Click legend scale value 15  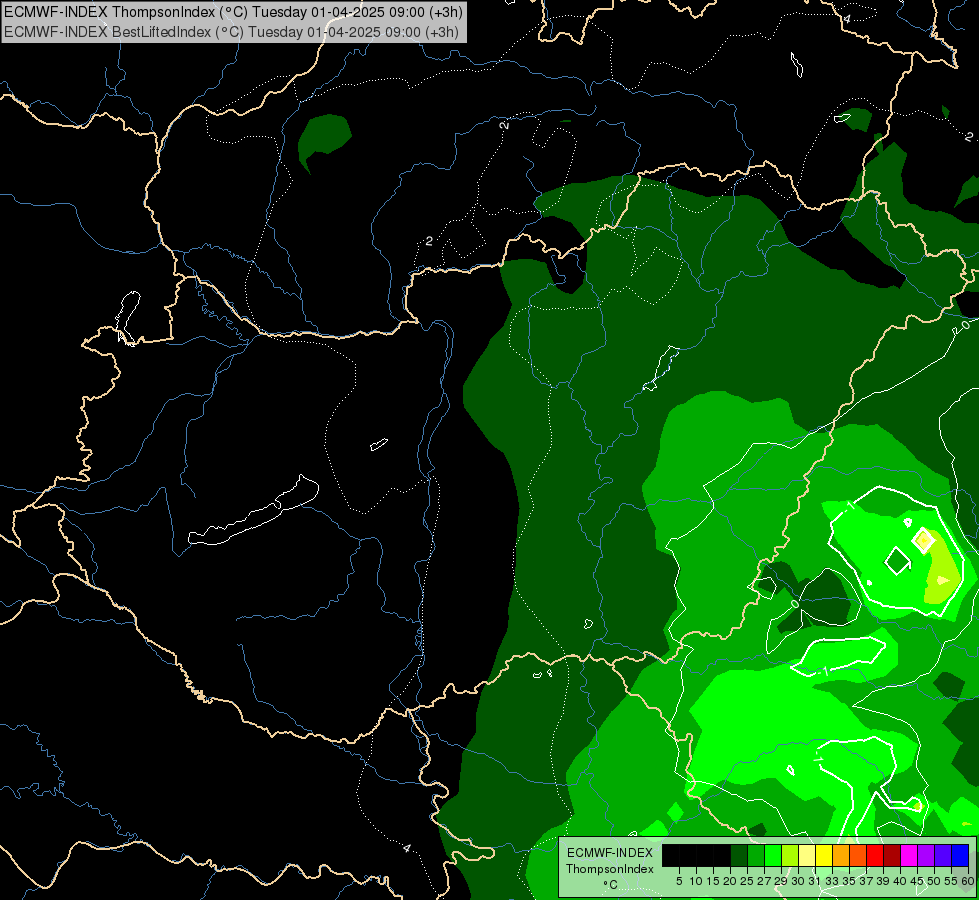tap(713, 881)
